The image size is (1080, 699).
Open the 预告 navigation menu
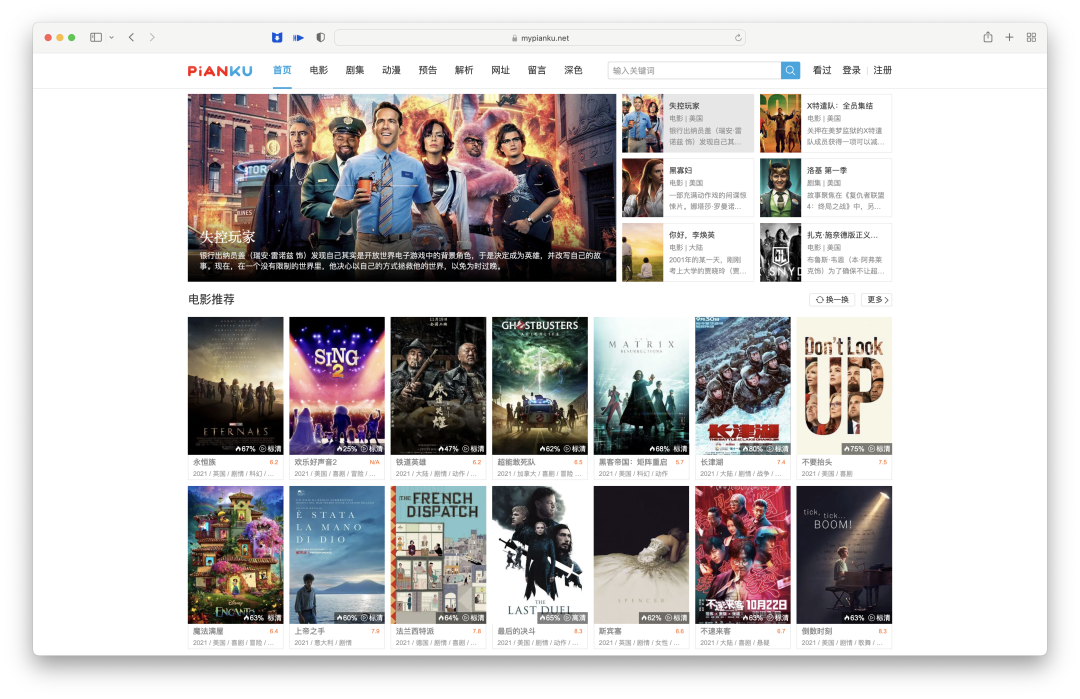pyautogui.click(x=428, y=70)
